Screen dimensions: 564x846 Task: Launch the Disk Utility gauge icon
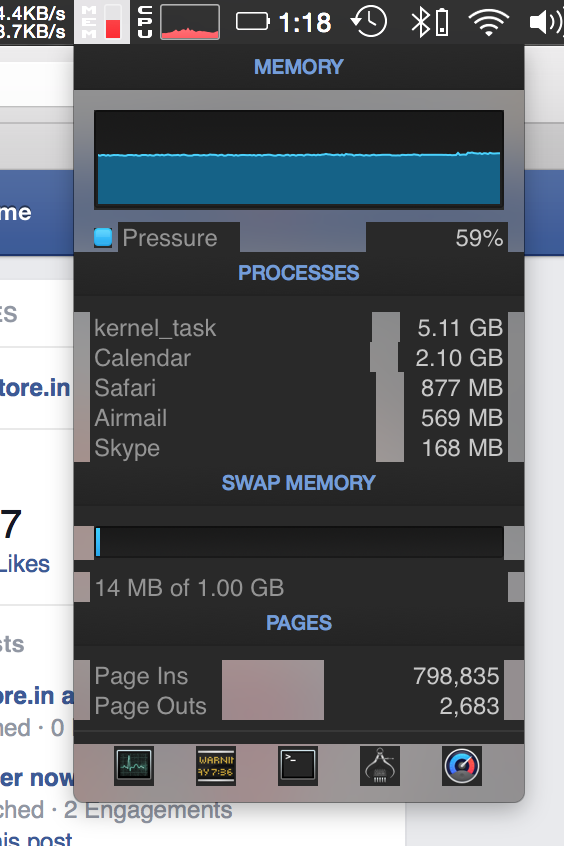(x=462, y=766)
